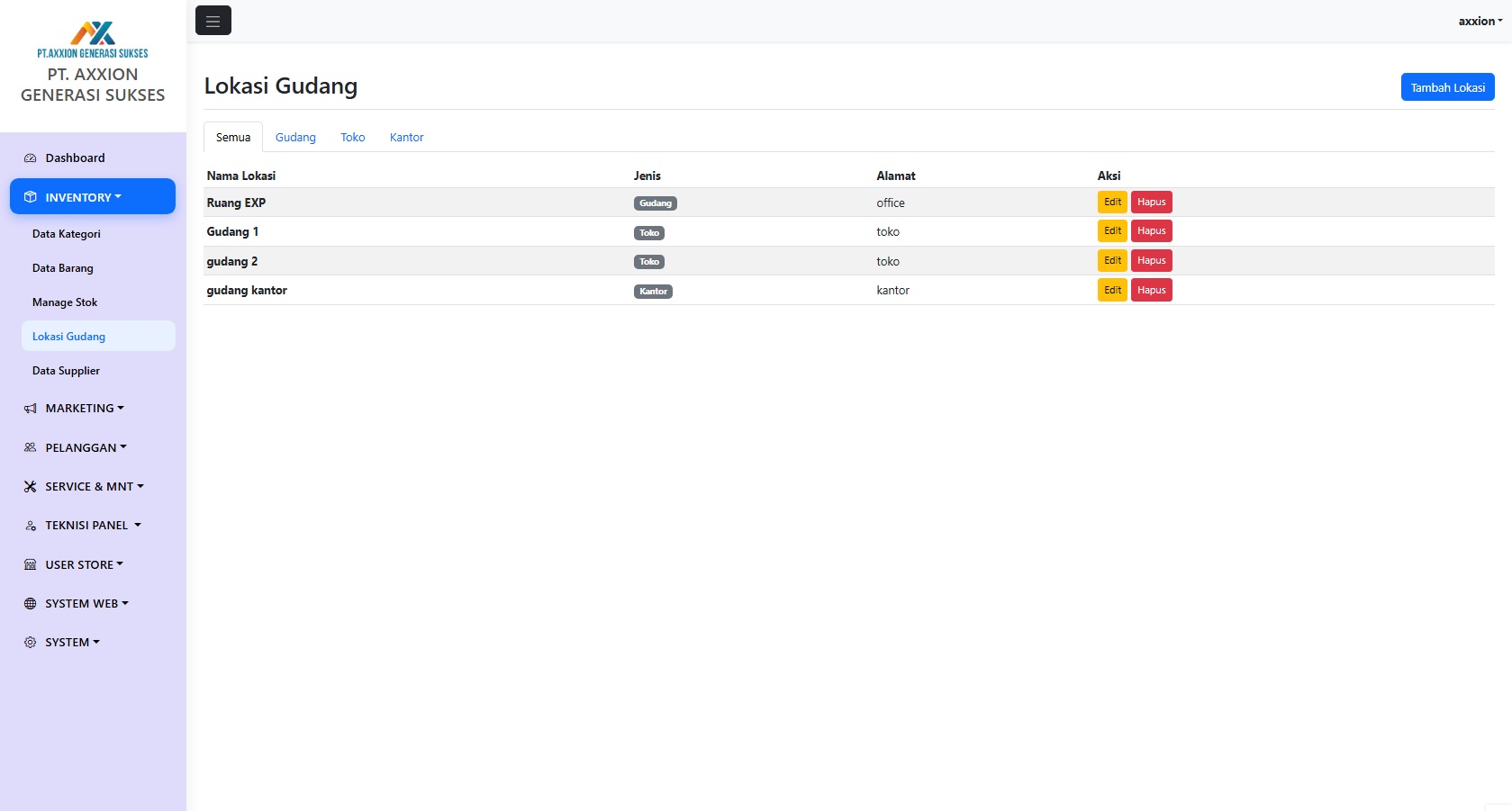Click Hapus for Gudang 1

[x=1152, y=230]
